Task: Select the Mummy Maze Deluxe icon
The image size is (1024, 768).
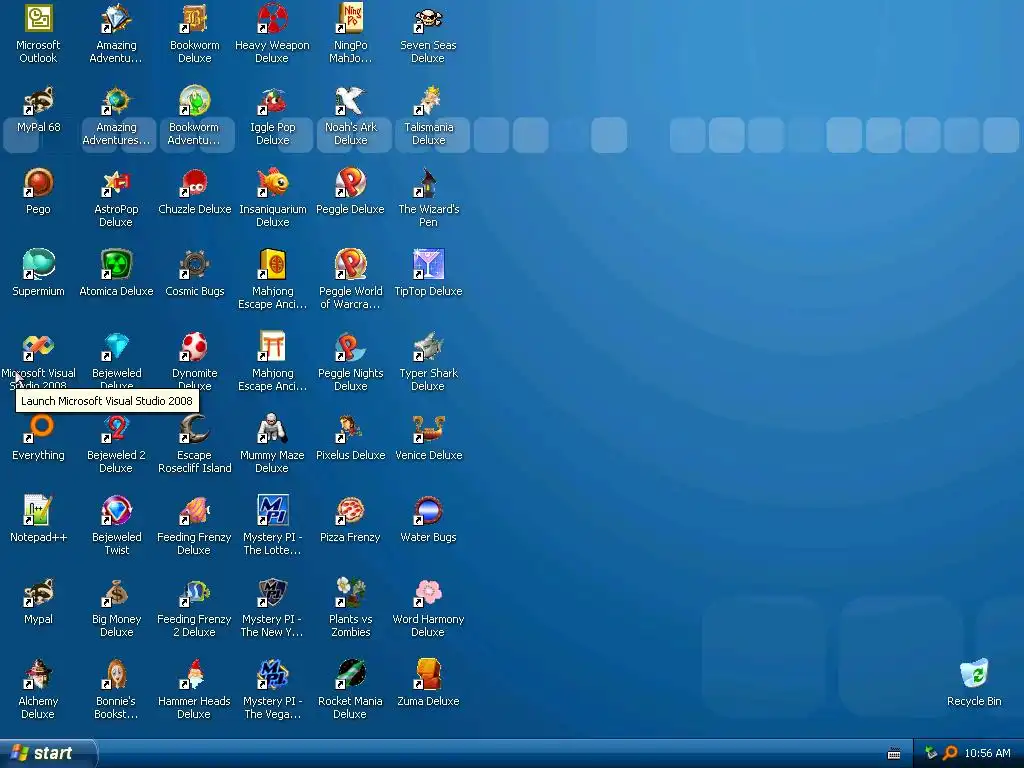Action: coord(272,429)
